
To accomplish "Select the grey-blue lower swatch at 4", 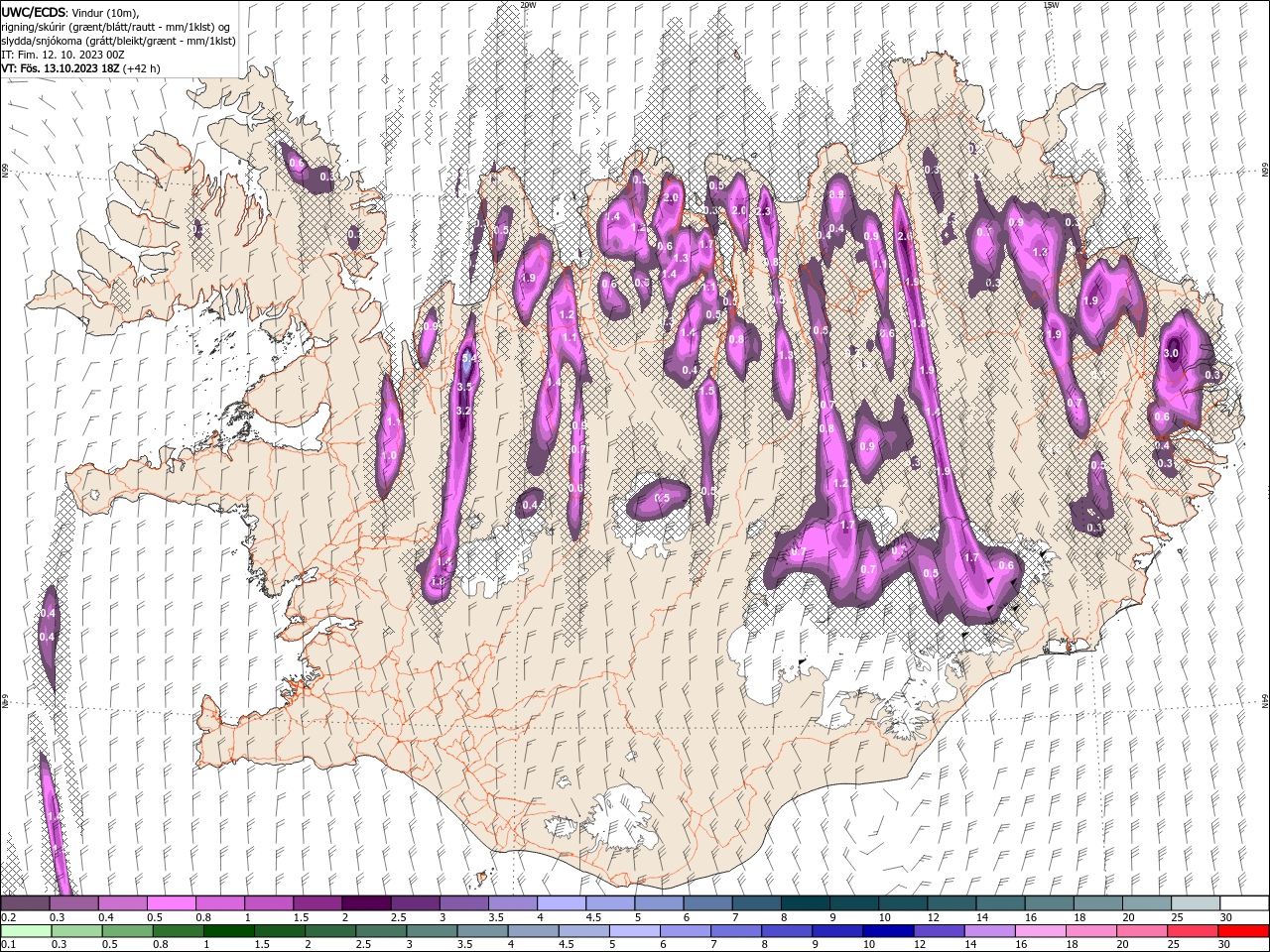I will (533, 931).
